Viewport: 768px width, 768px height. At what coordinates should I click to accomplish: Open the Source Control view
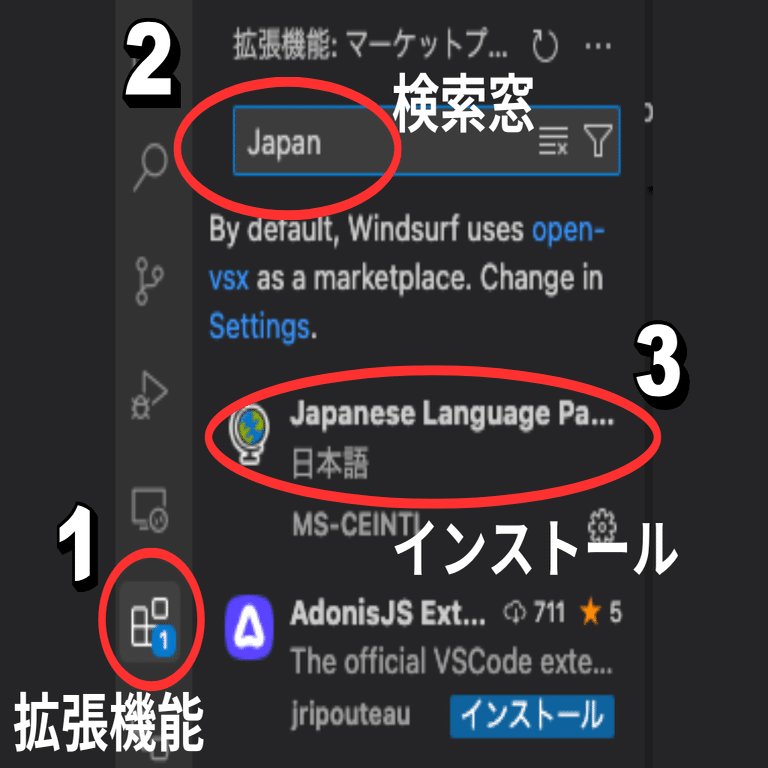(x=149, y=281)
